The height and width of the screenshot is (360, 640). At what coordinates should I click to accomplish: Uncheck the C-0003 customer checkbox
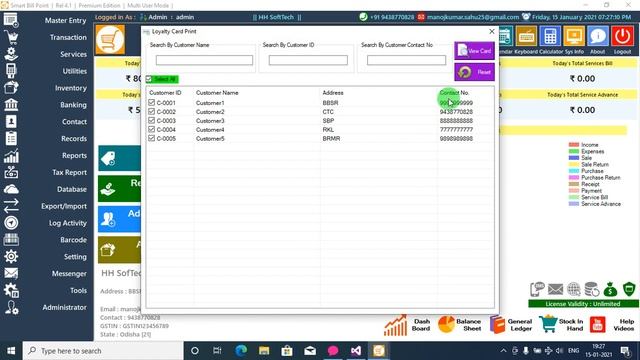[151, 120]
